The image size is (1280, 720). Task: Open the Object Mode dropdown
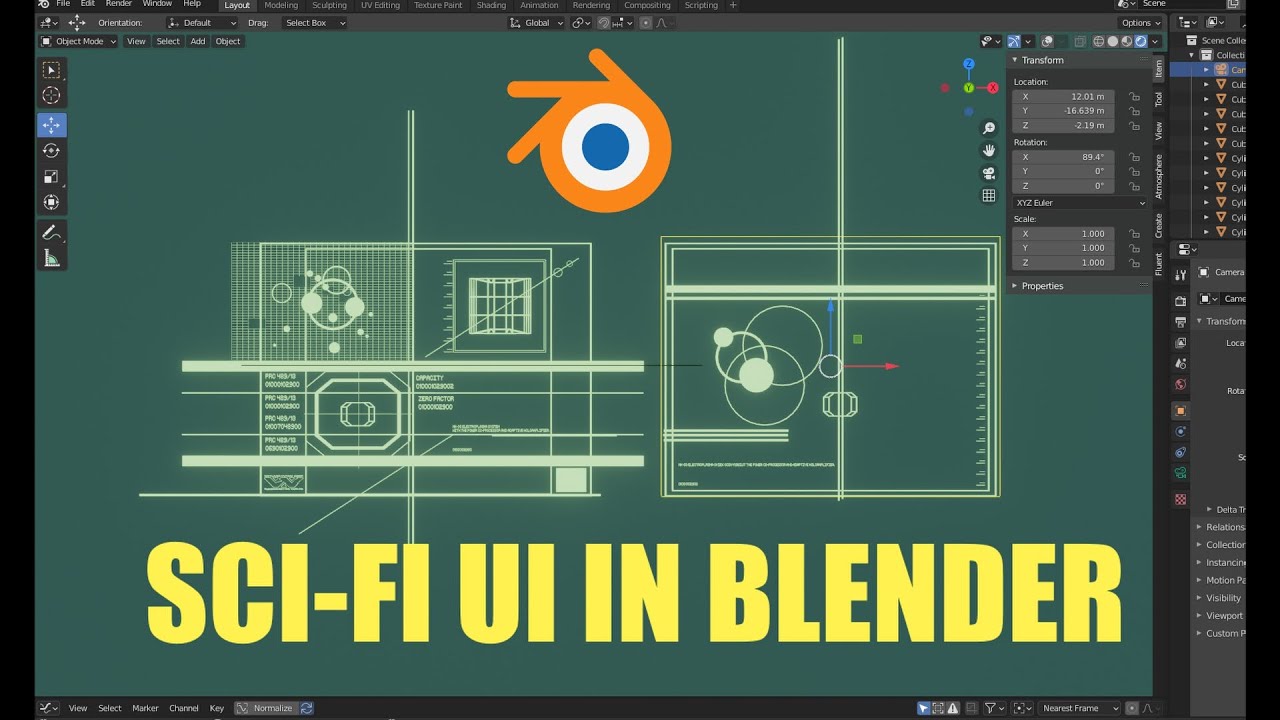(x=78, y=41)
